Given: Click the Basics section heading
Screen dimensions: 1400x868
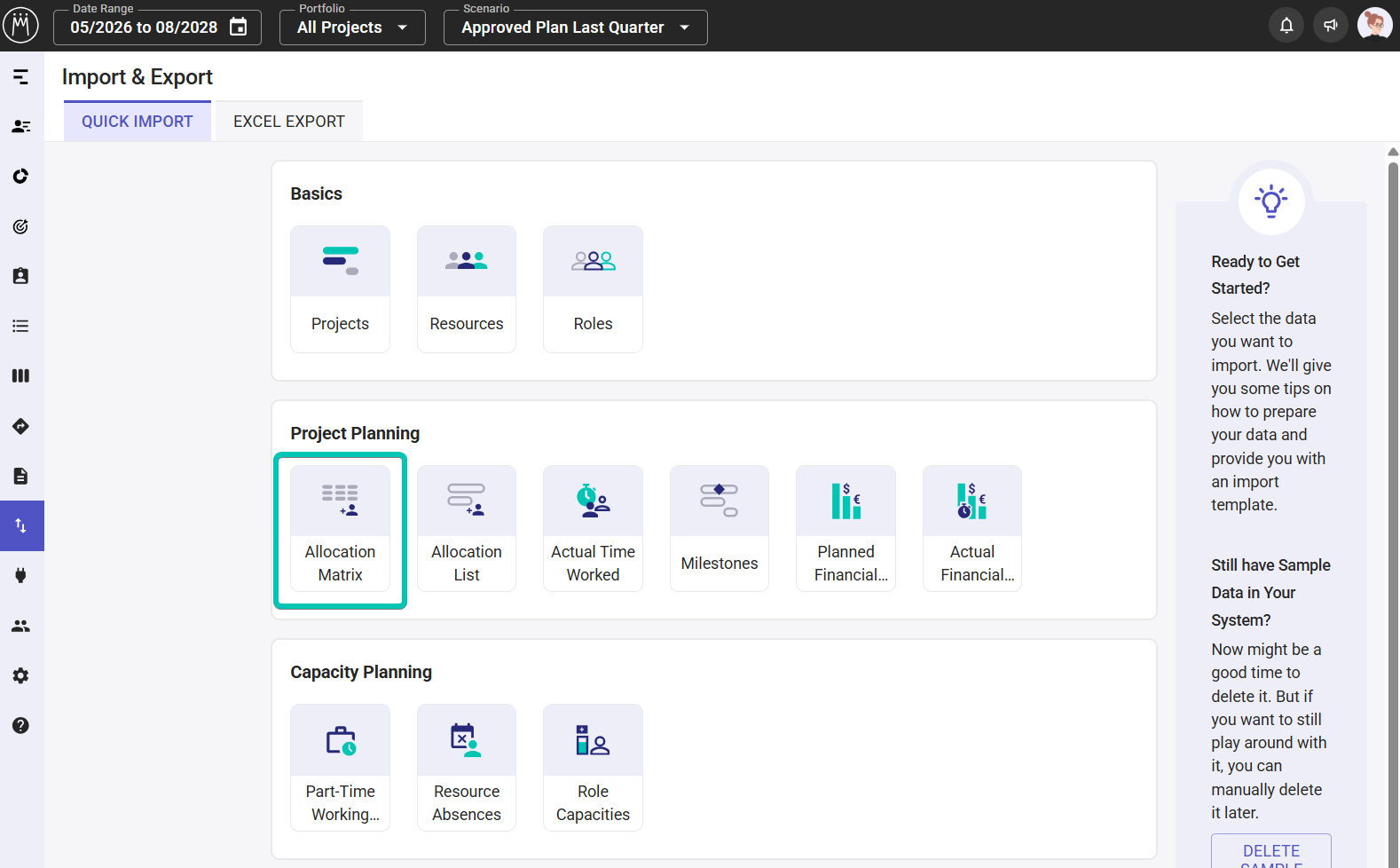Looking at the screenshot, I should pos(317,193).
